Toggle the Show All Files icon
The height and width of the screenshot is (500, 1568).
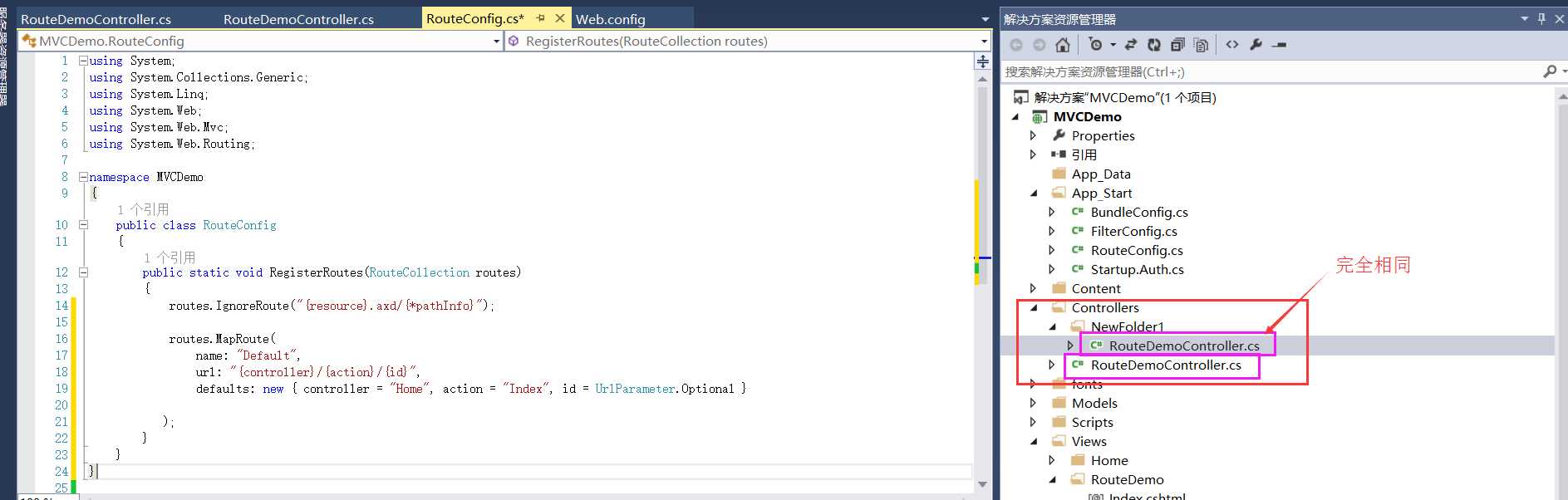tap(1201, 45)
